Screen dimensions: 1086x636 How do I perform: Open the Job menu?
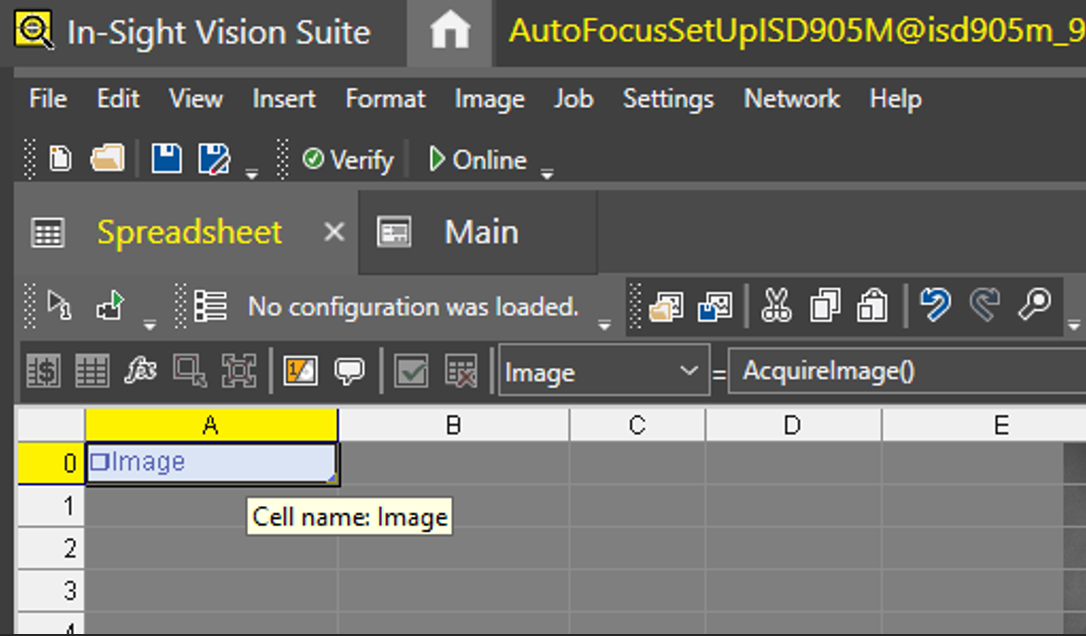click(573, 98)
